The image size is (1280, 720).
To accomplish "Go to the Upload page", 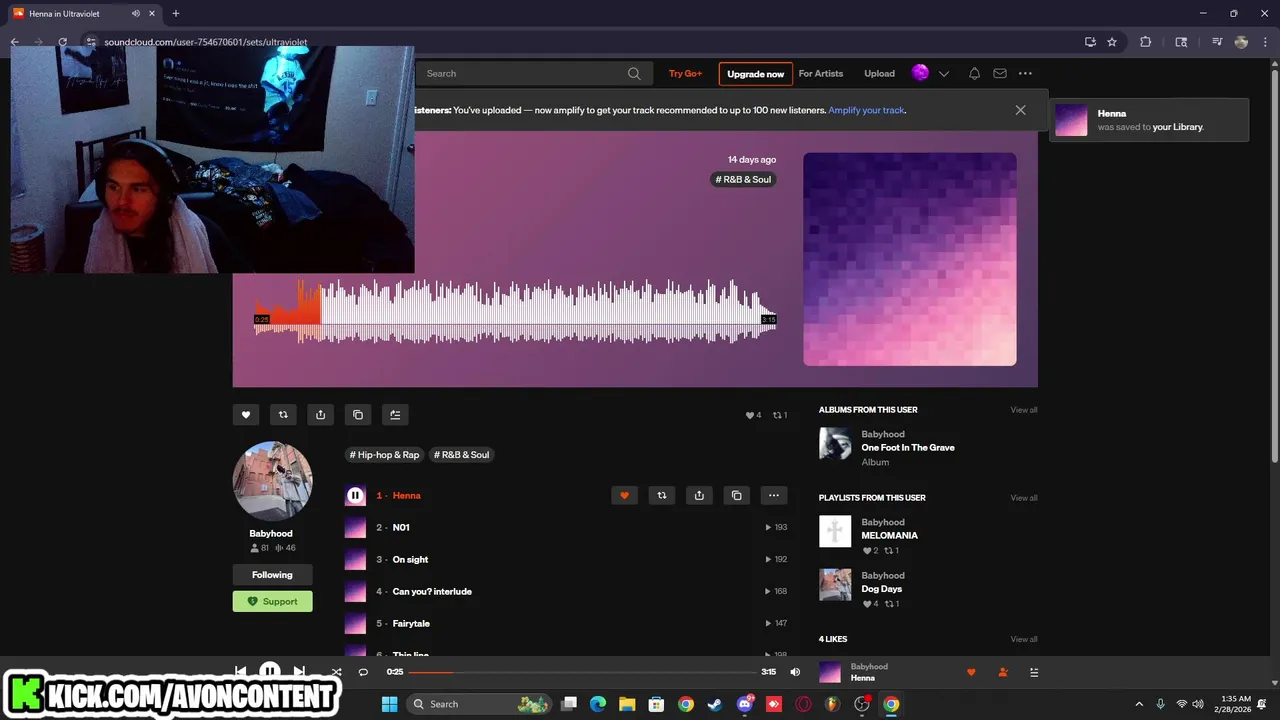I will click(879, 73).
